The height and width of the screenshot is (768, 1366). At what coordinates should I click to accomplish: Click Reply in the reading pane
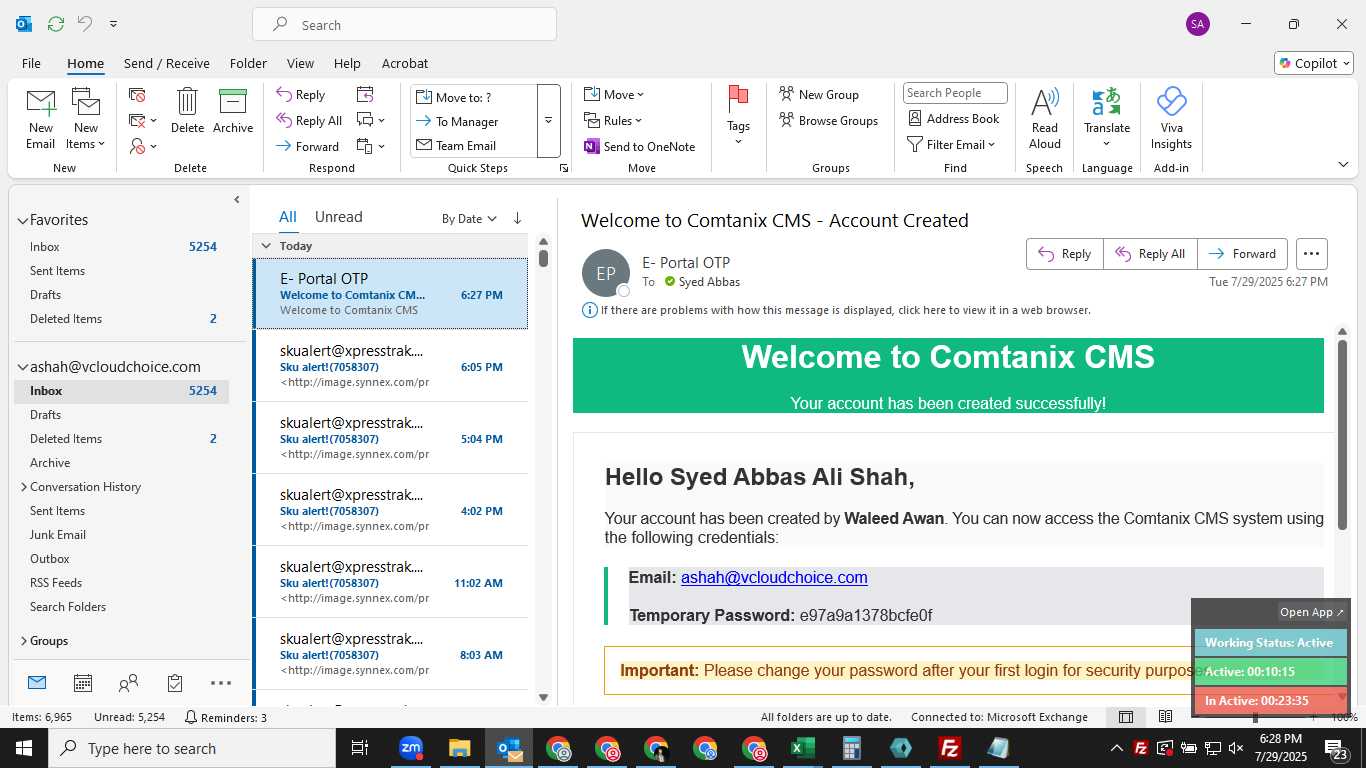(x=1065, y=254)
